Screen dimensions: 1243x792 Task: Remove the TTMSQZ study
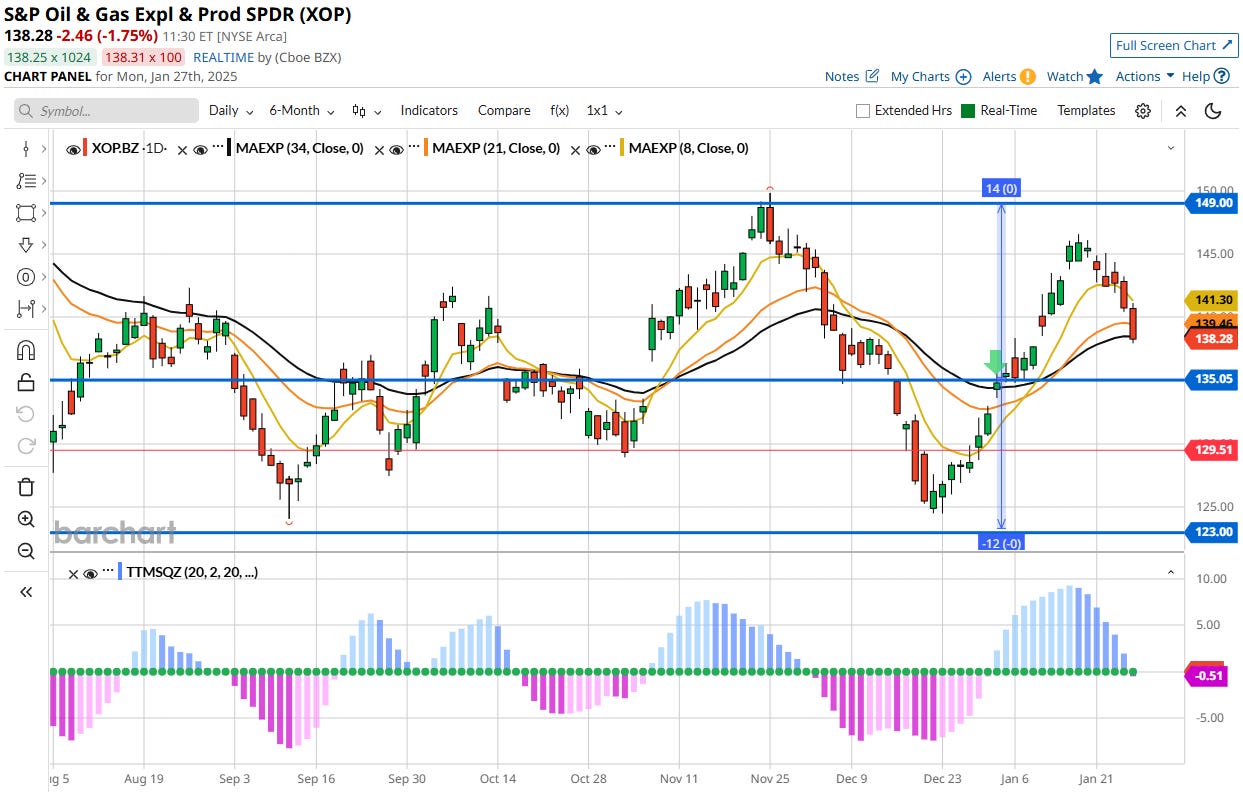coord(72,573)
